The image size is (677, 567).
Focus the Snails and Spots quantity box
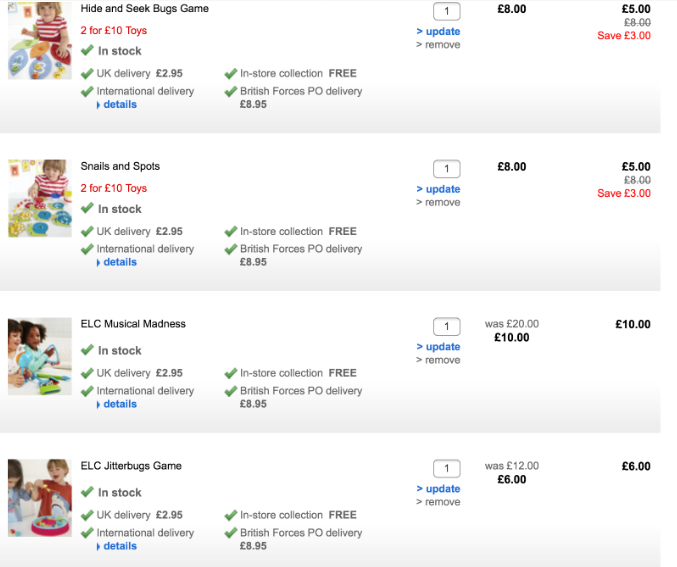pyautogui.click(x=446, y=169)
